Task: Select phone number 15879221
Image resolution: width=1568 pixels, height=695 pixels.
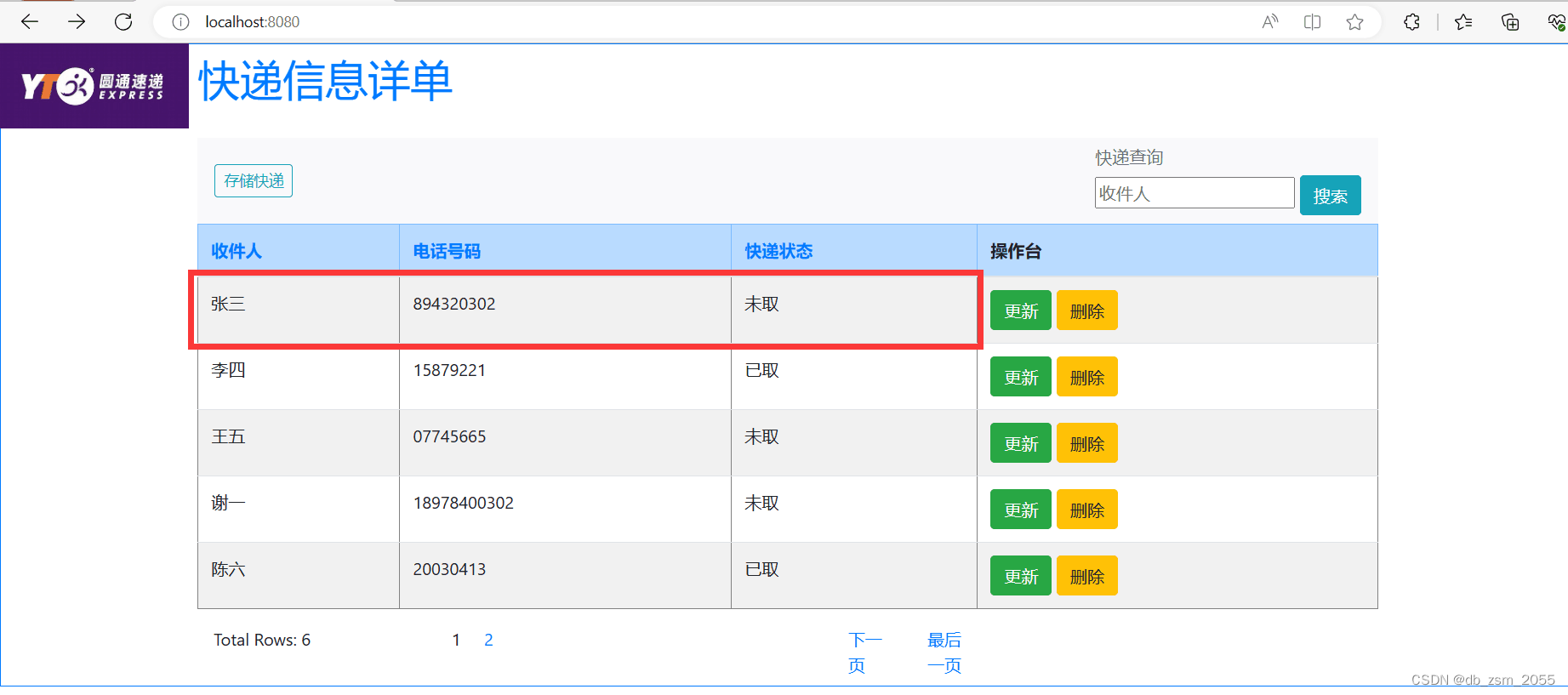Action: click(449, 370)
